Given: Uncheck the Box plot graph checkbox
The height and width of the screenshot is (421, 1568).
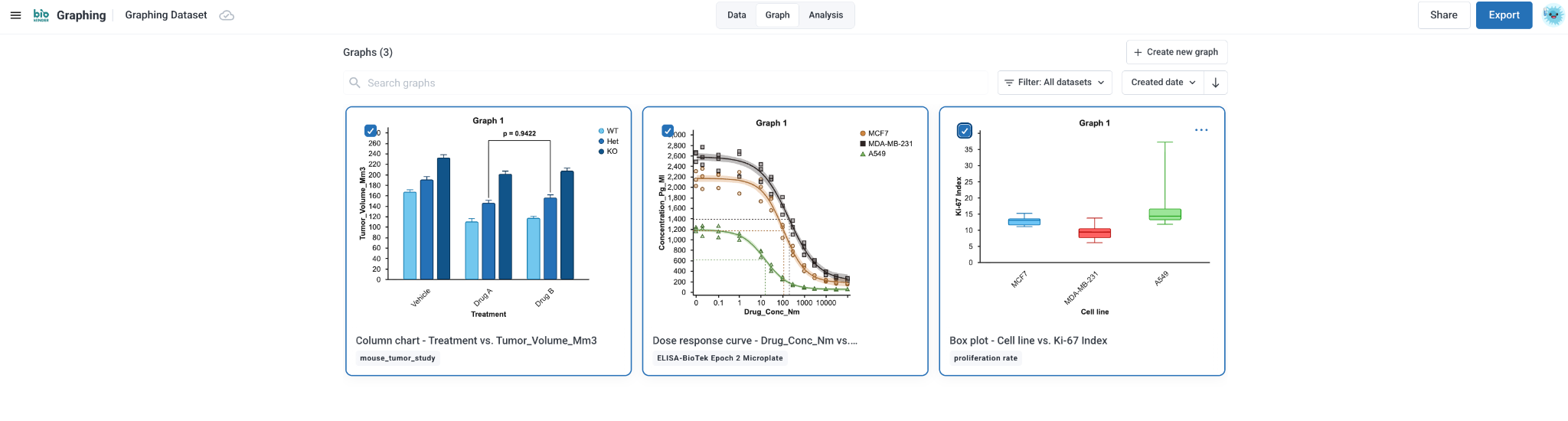Looking at the screenshot, I should 965,131.
